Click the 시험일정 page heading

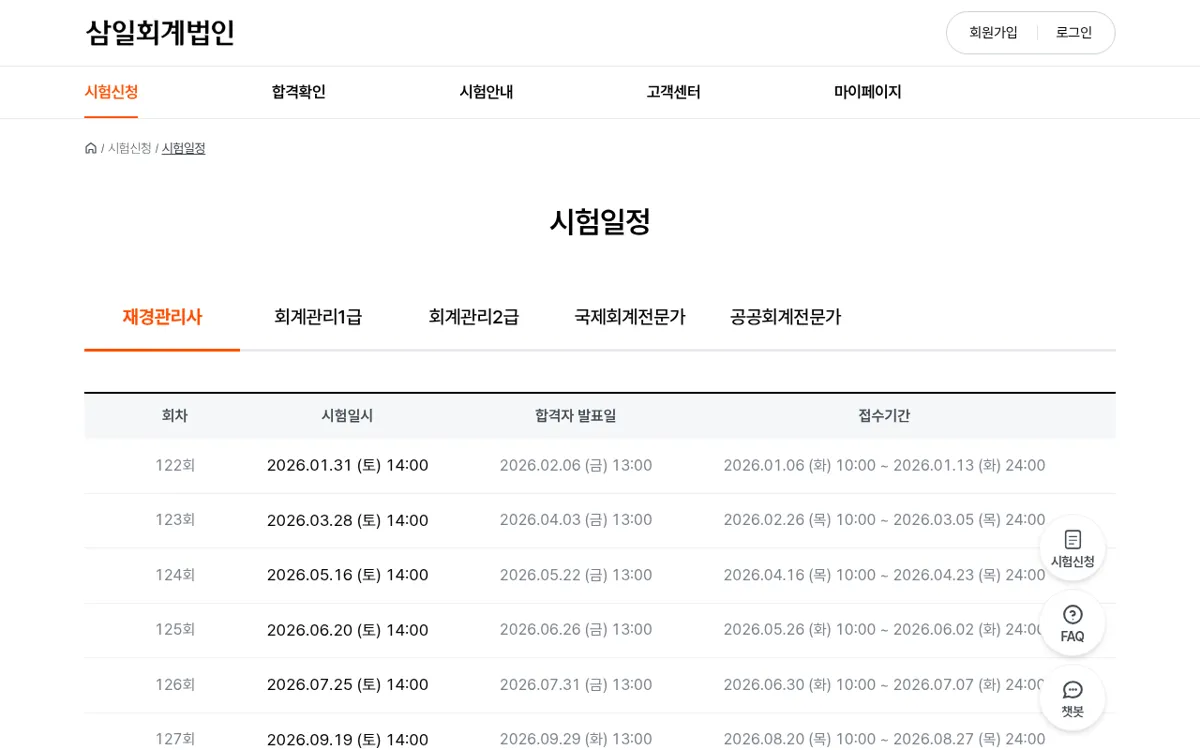pyautogui.click(x=600, y=221)
